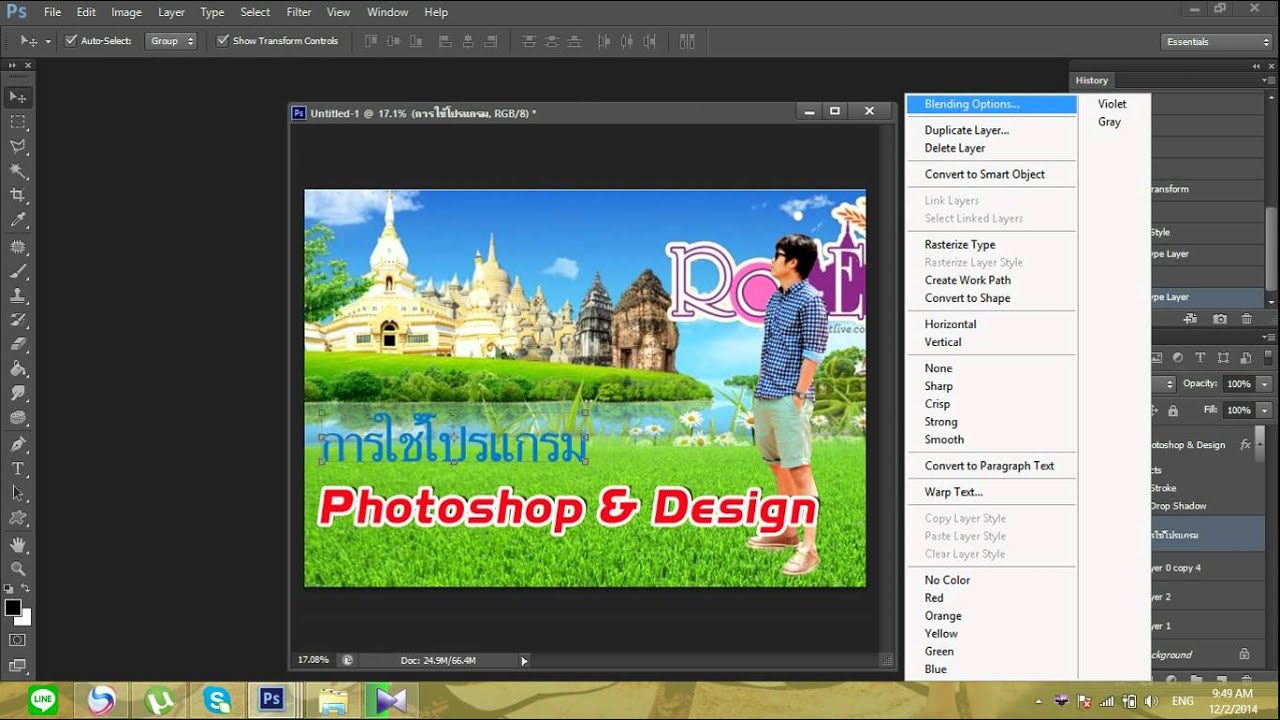
Task: Open the History panel flyout menu
Action: point(1267,80)
